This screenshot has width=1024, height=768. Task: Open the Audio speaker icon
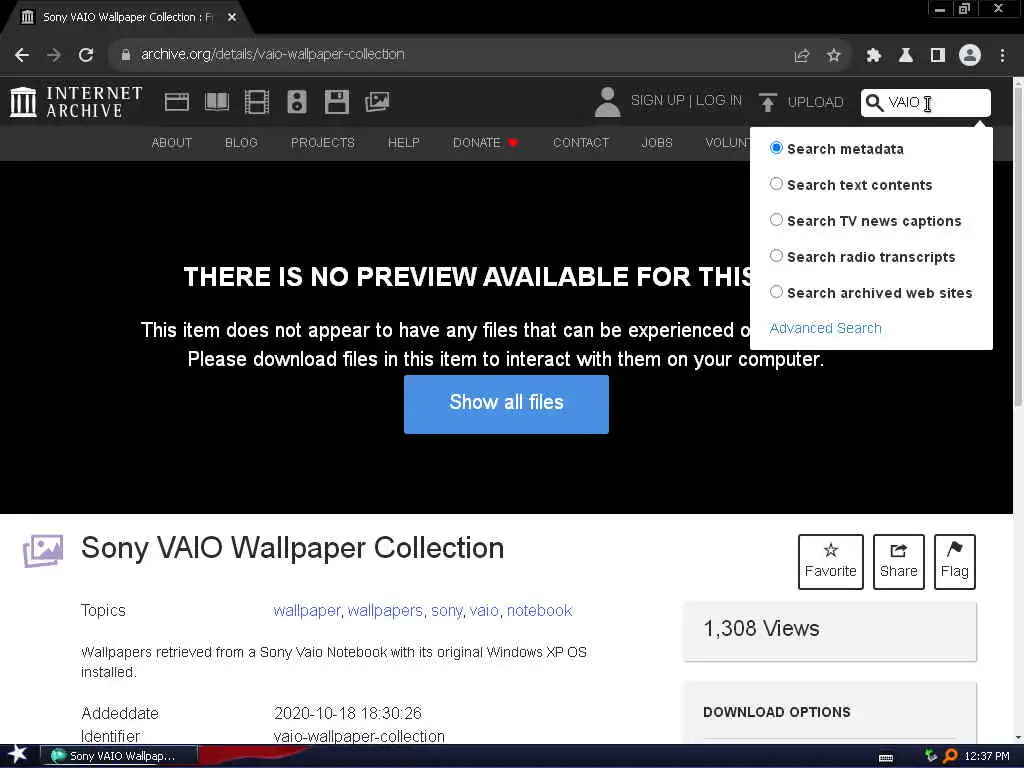coord(296,102)
